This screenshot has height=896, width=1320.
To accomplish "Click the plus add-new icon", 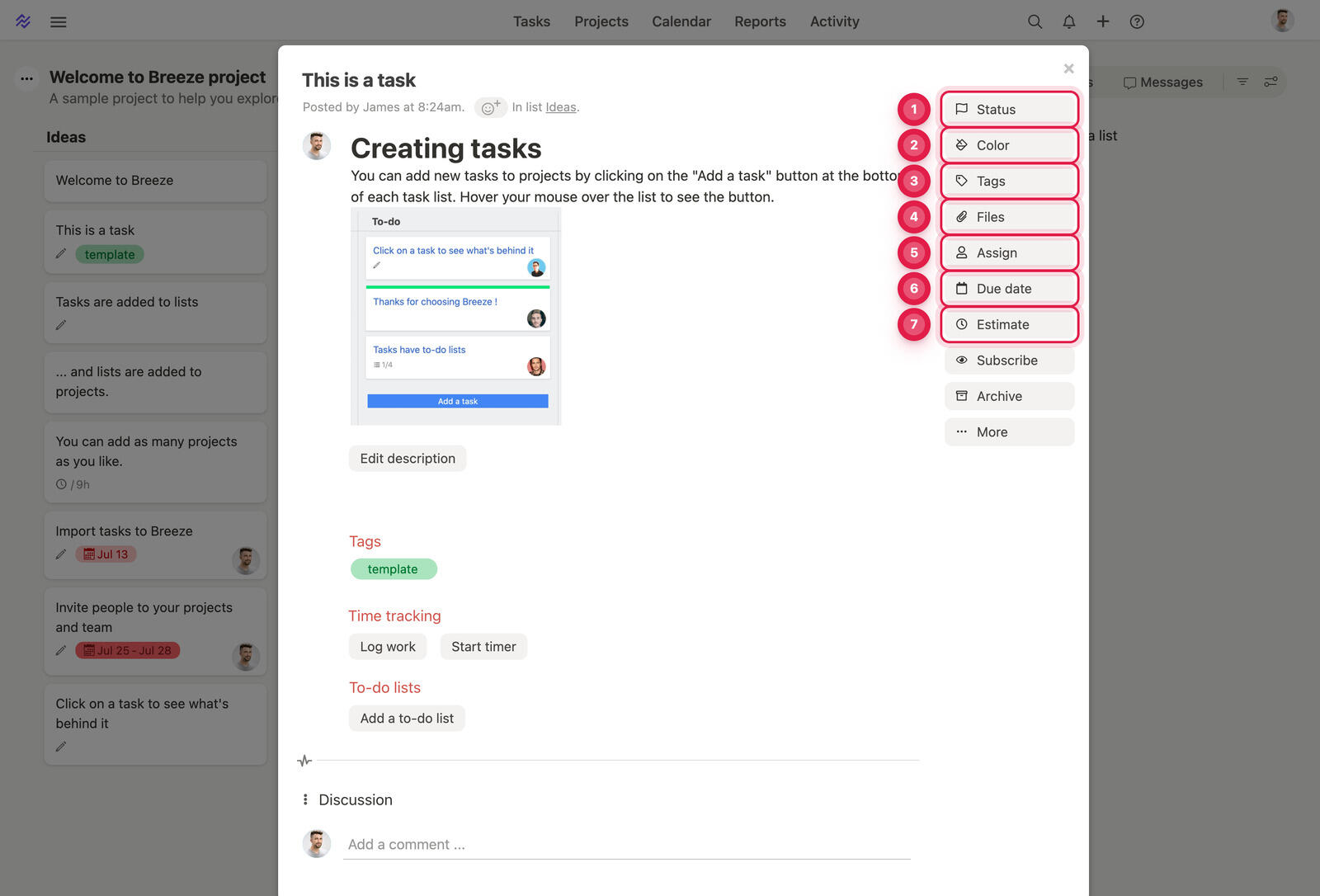I will (x=1103, y=21).
